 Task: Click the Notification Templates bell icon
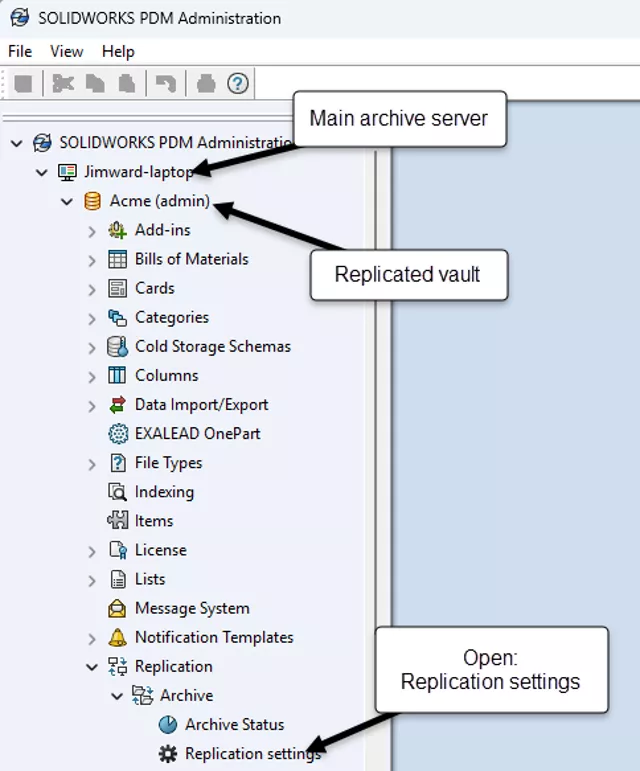[117, 637]
